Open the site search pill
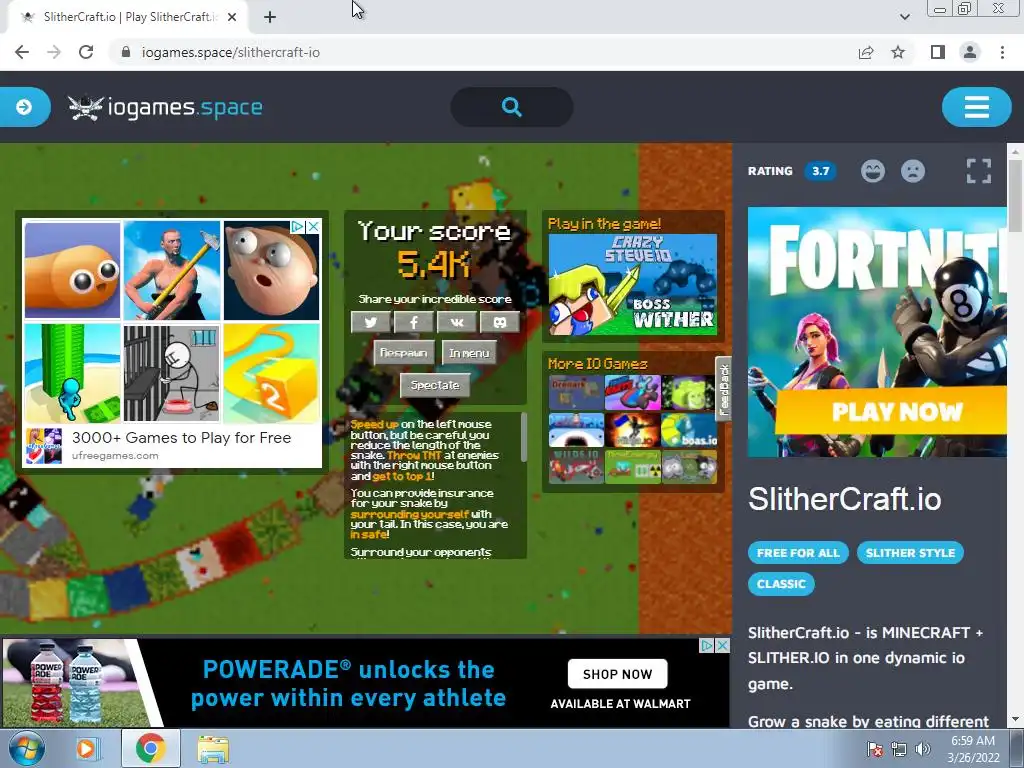Image resolution: width=1024 pixels, height=768 pixels. pos(512,107)
